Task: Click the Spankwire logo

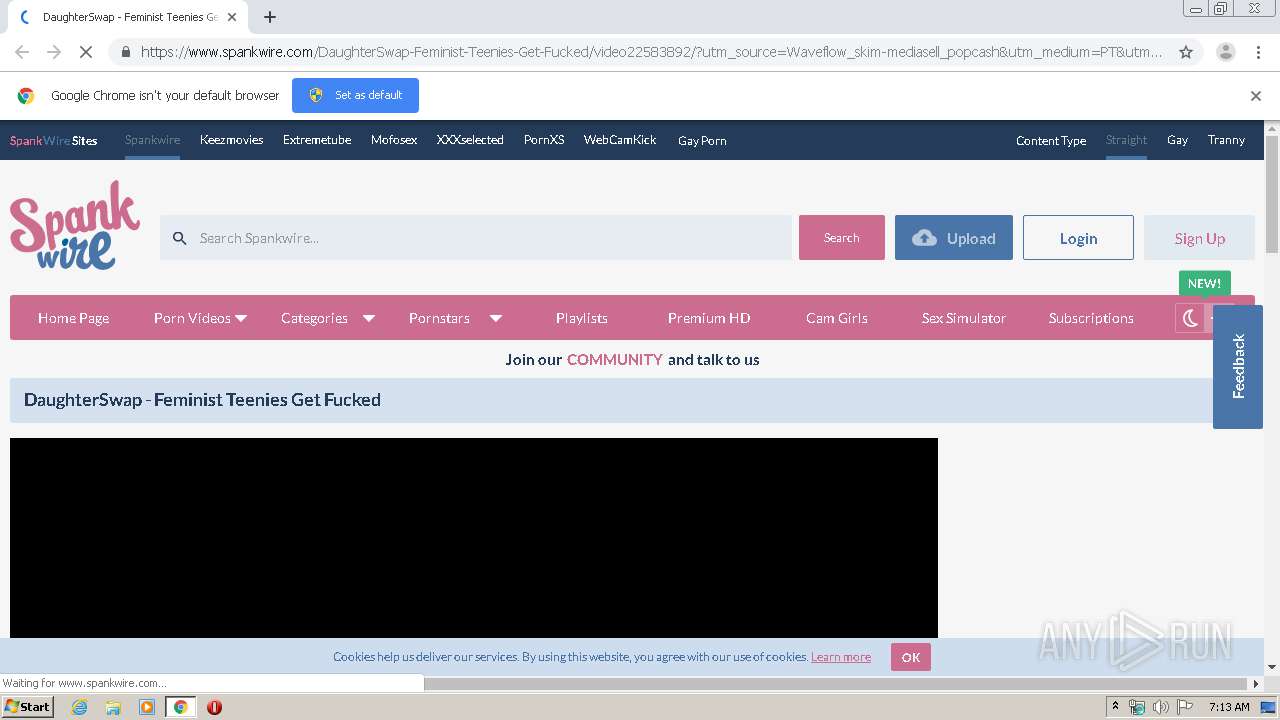Action: pos(75,226)
